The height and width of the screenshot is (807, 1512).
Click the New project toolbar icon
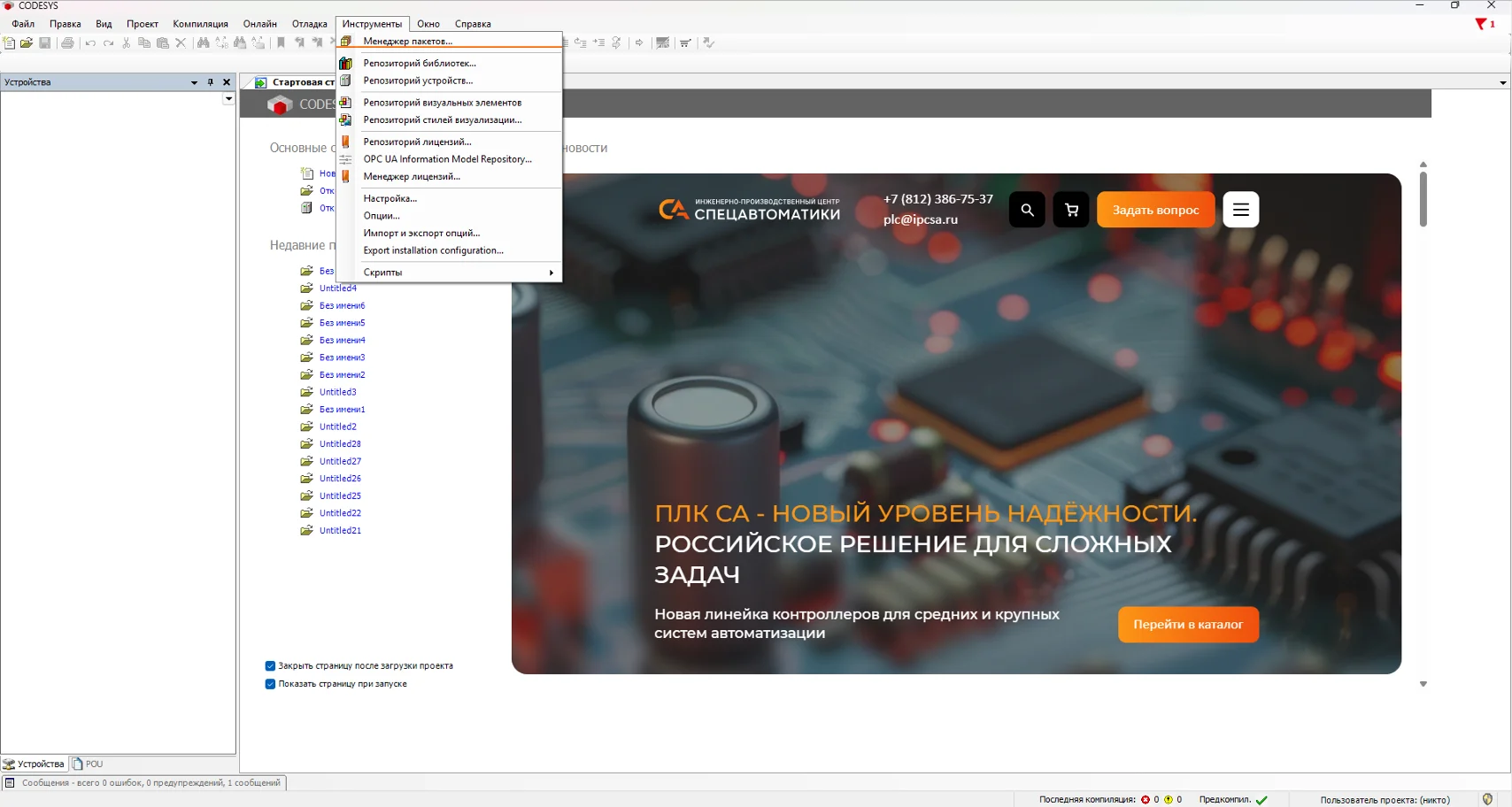[x=9, y=42]
